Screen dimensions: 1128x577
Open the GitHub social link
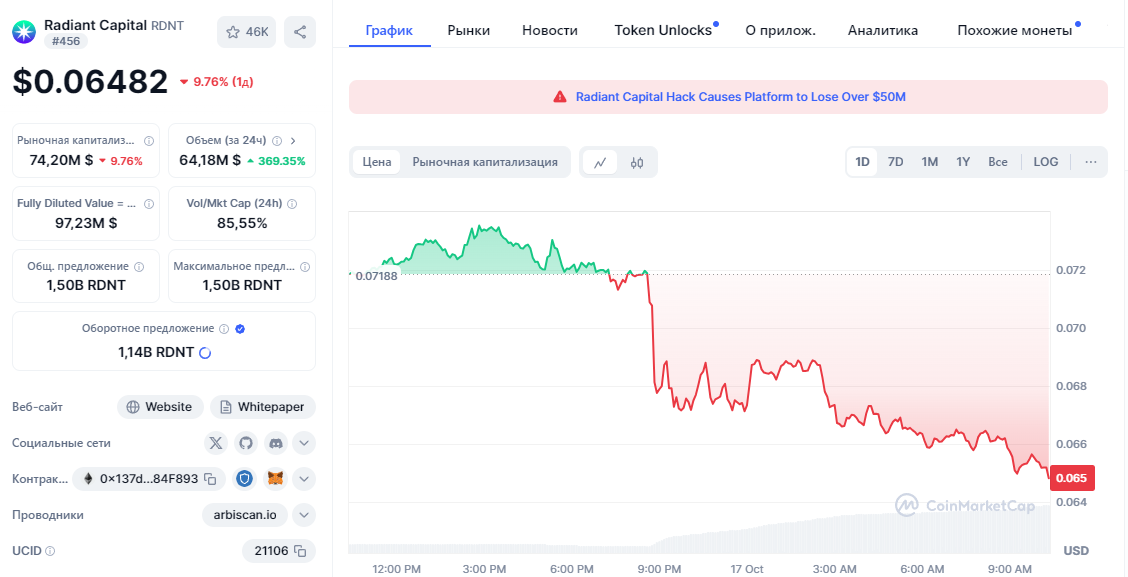pyautogui.click(x=246, y=443)
